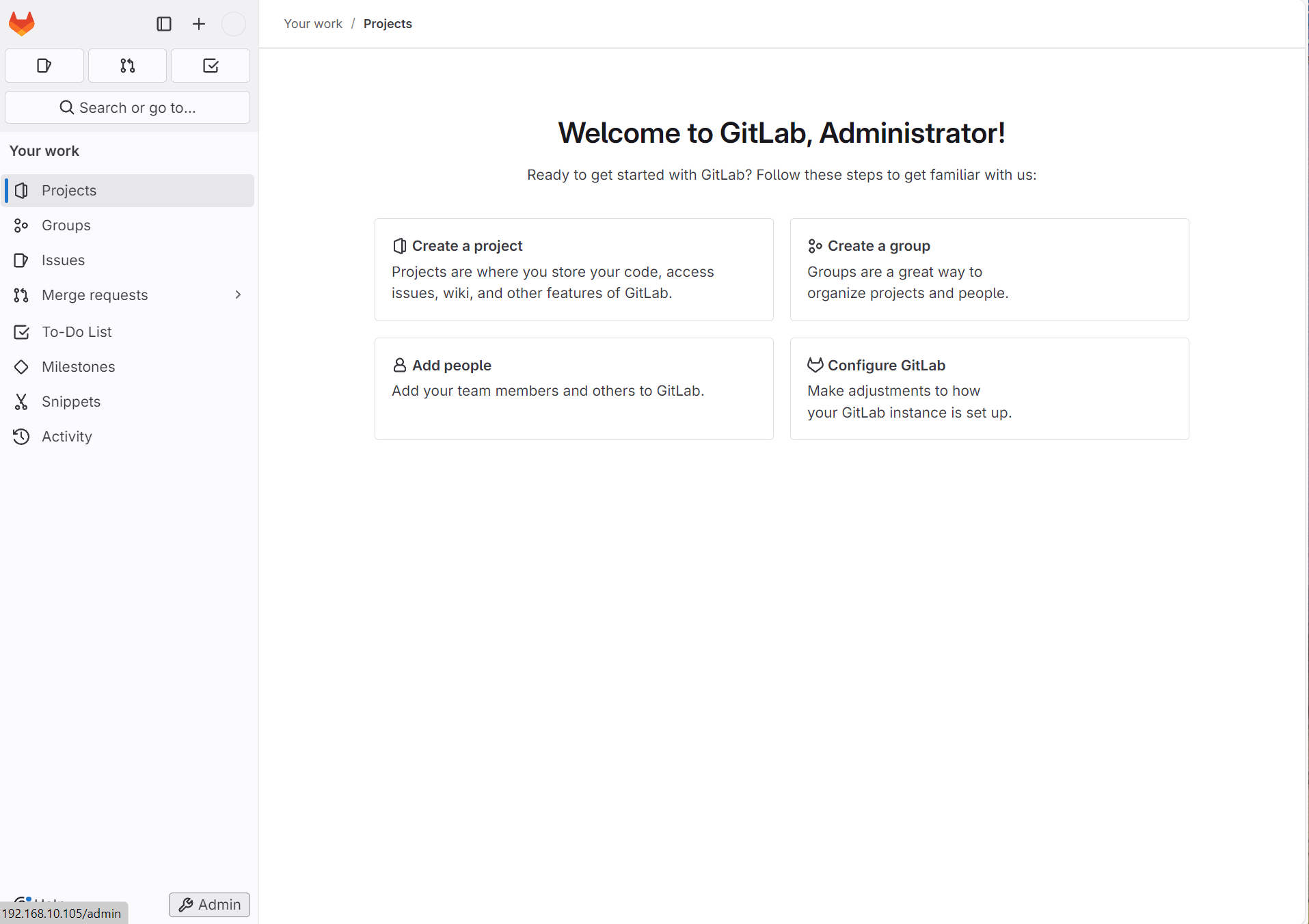The image size is (1309, 924).
Task: Toggle the sidebar collapse icon
Action: click(x=164, y=24)
